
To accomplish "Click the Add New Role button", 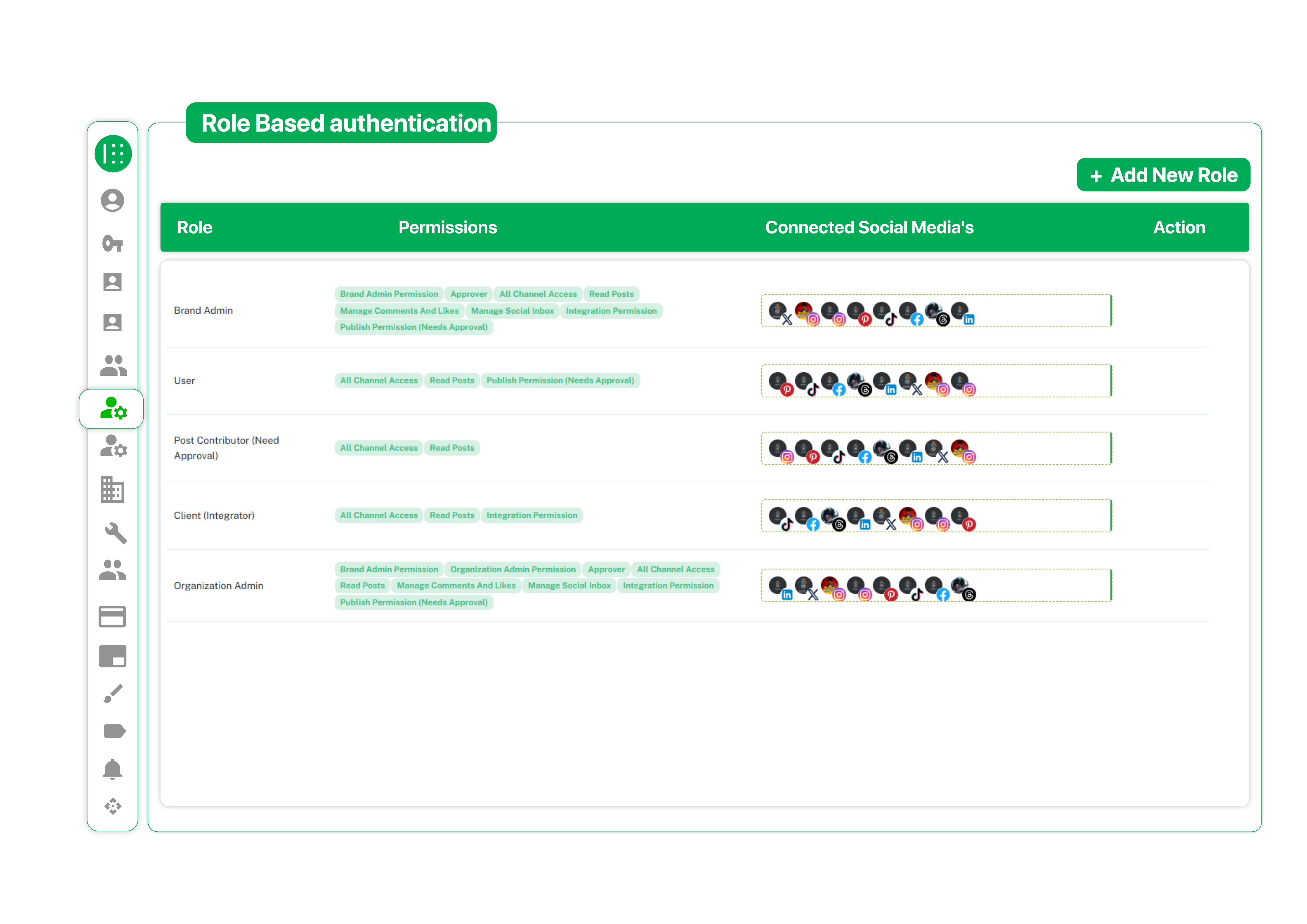I will click(x=1163, y=175).
